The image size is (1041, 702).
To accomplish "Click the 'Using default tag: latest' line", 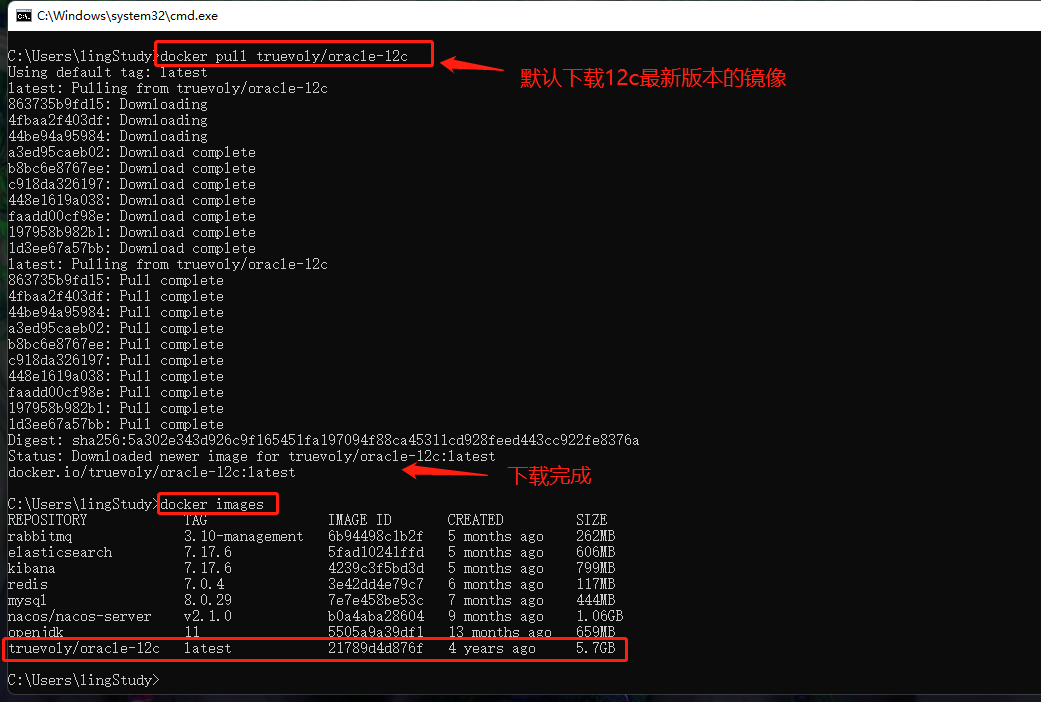I will (x=108, y=72).
